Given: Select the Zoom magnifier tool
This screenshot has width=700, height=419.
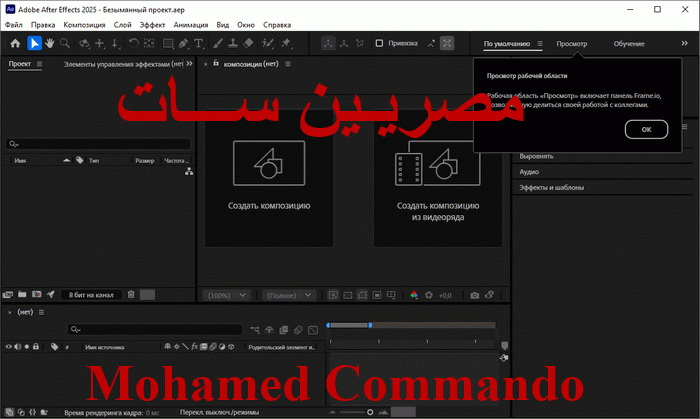Looking at the screenshot, I should pos(65,43).
